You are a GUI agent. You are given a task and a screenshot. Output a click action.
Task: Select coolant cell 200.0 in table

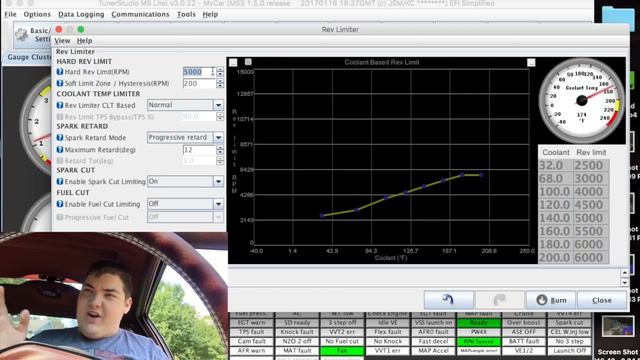pos(555,258)
